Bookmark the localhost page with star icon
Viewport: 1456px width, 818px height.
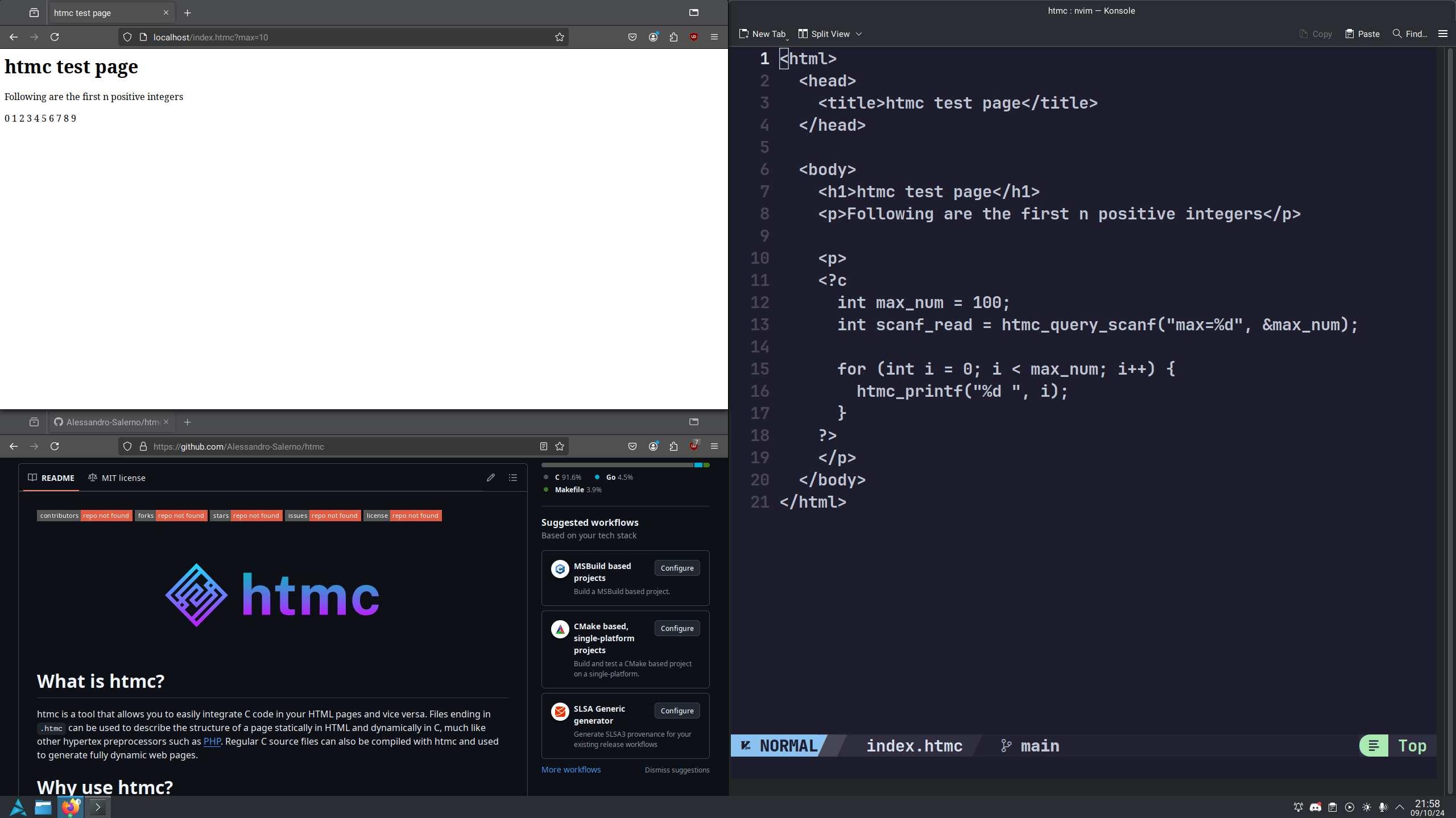click(x=560, y=37)
